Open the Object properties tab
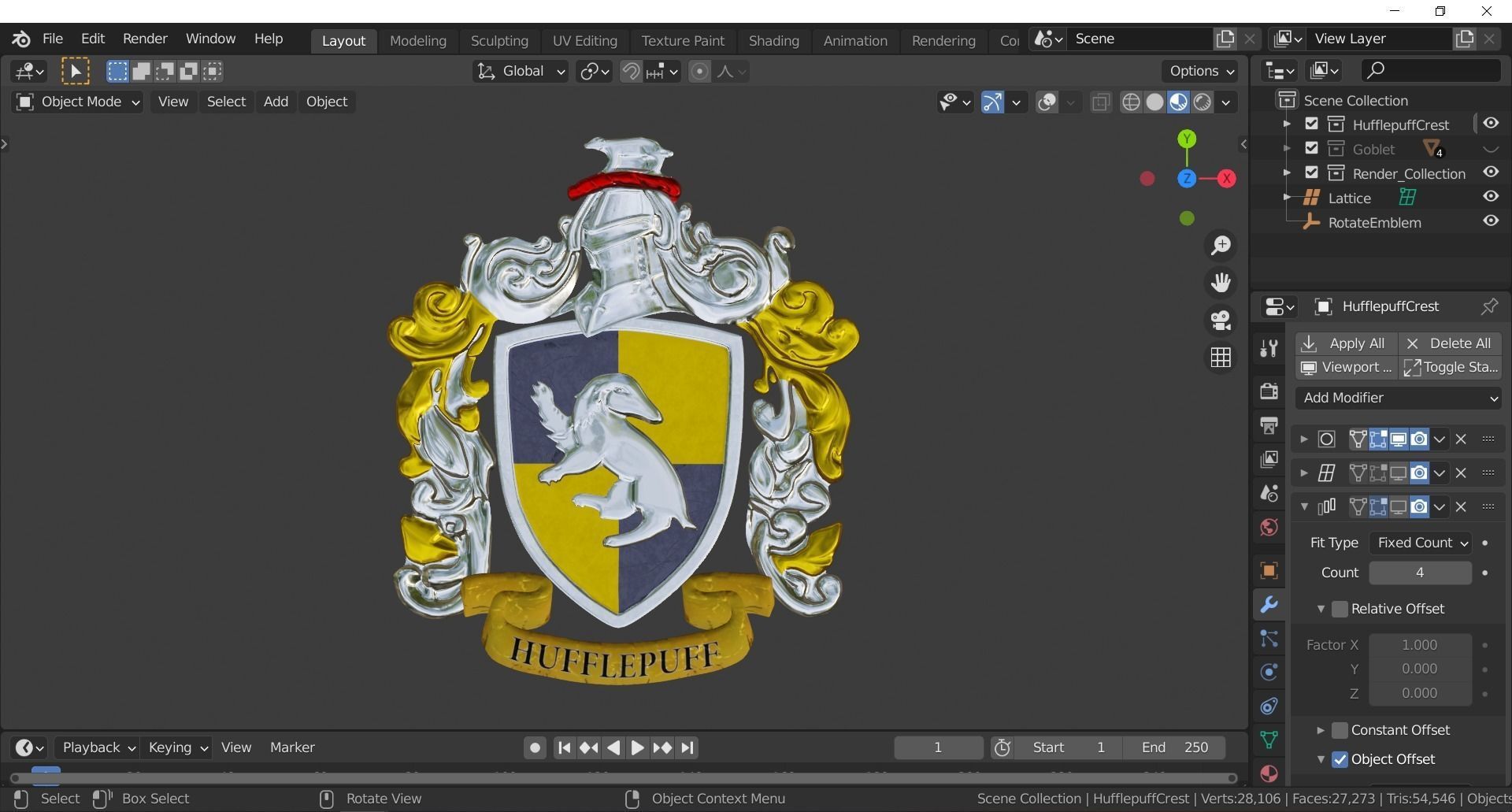 1269,570
